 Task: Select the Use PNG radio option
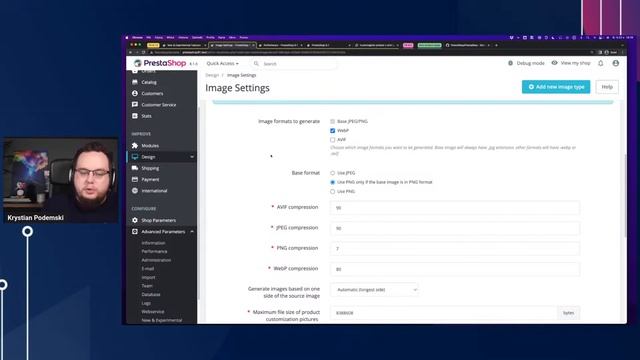coord(332,191)
